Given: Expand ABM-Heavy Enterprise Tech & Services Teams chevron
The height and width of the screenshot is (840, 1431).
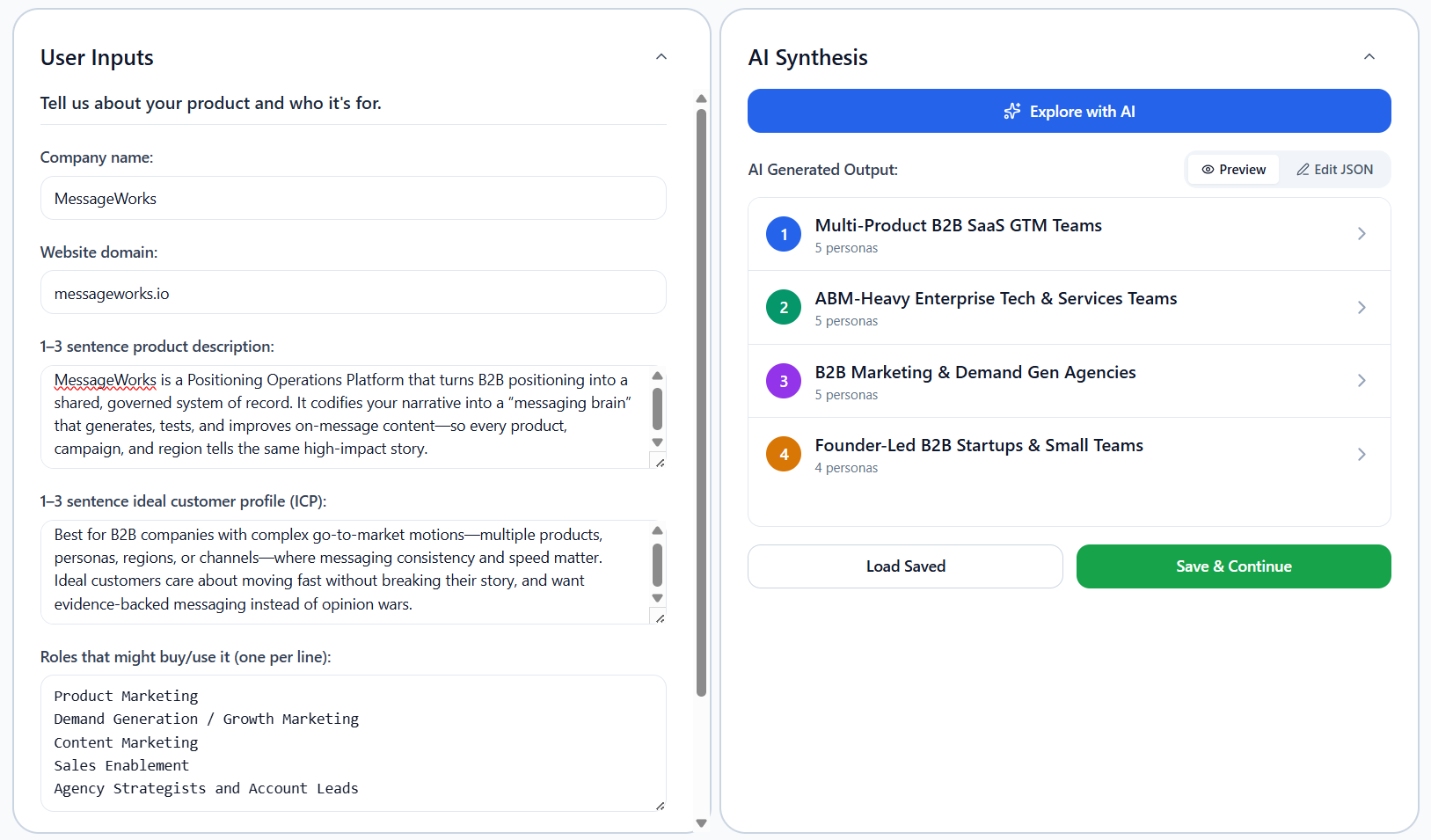Looking at the screenshot, I should click(x=1362, y=308).
